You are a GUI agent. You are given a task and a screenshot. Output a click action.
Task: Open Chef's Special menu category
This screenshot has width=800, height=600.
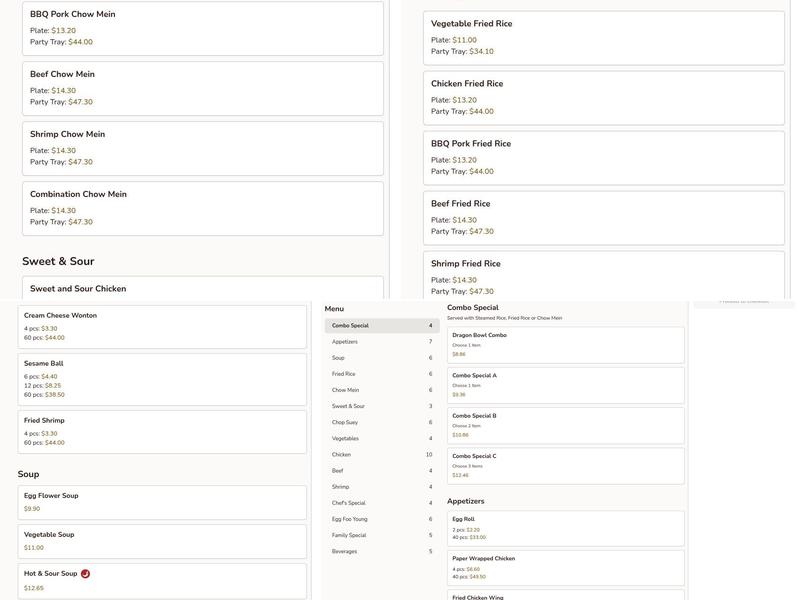[381, 503]
